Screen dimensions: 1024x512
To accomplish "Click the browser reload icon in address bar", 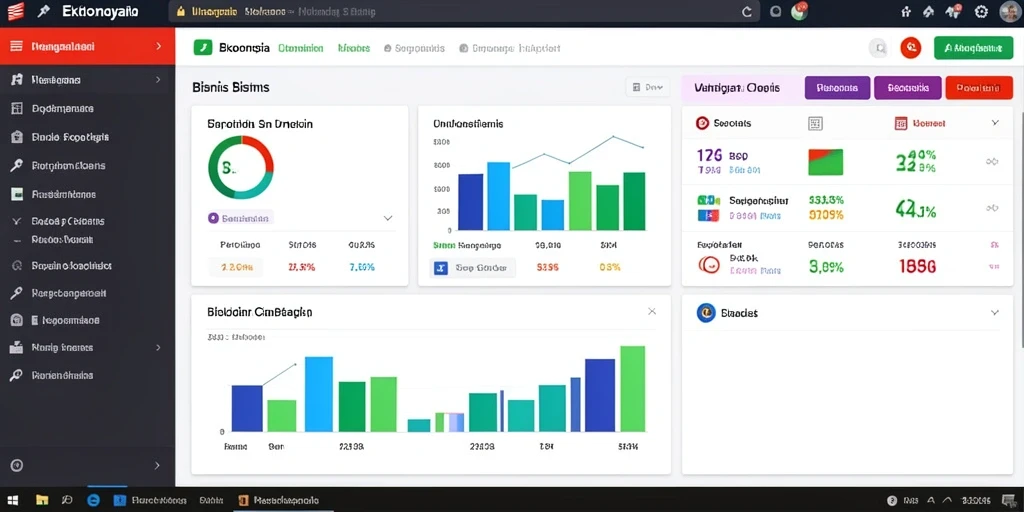I will [748, 12].
